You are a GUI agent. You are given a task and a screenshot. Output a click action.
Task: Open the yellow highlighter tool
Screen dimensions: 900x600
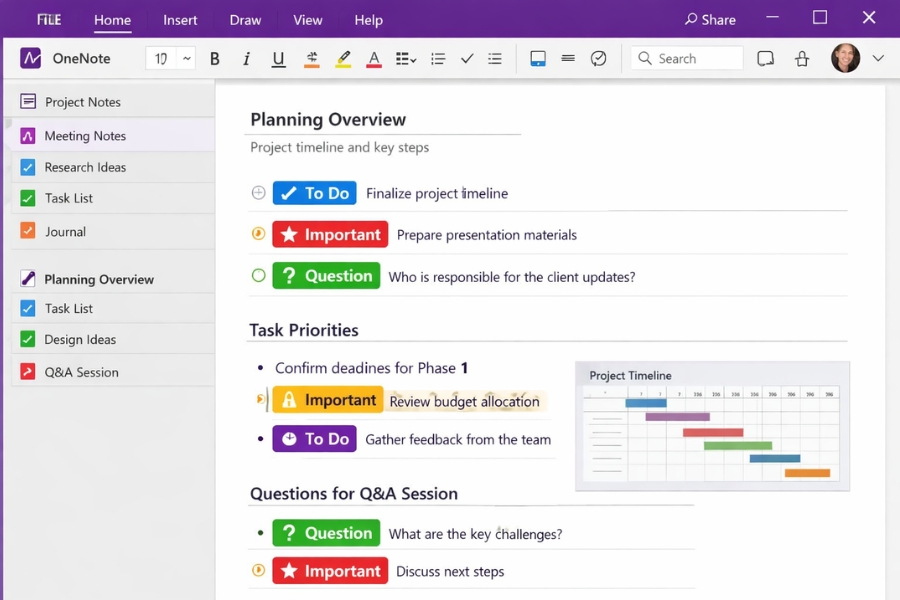343,58
